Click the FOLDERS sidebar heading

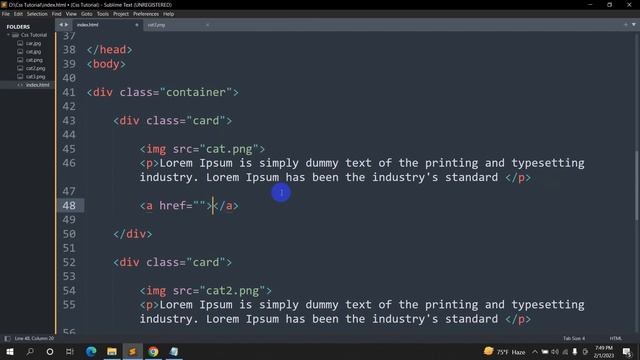point(18,27)
